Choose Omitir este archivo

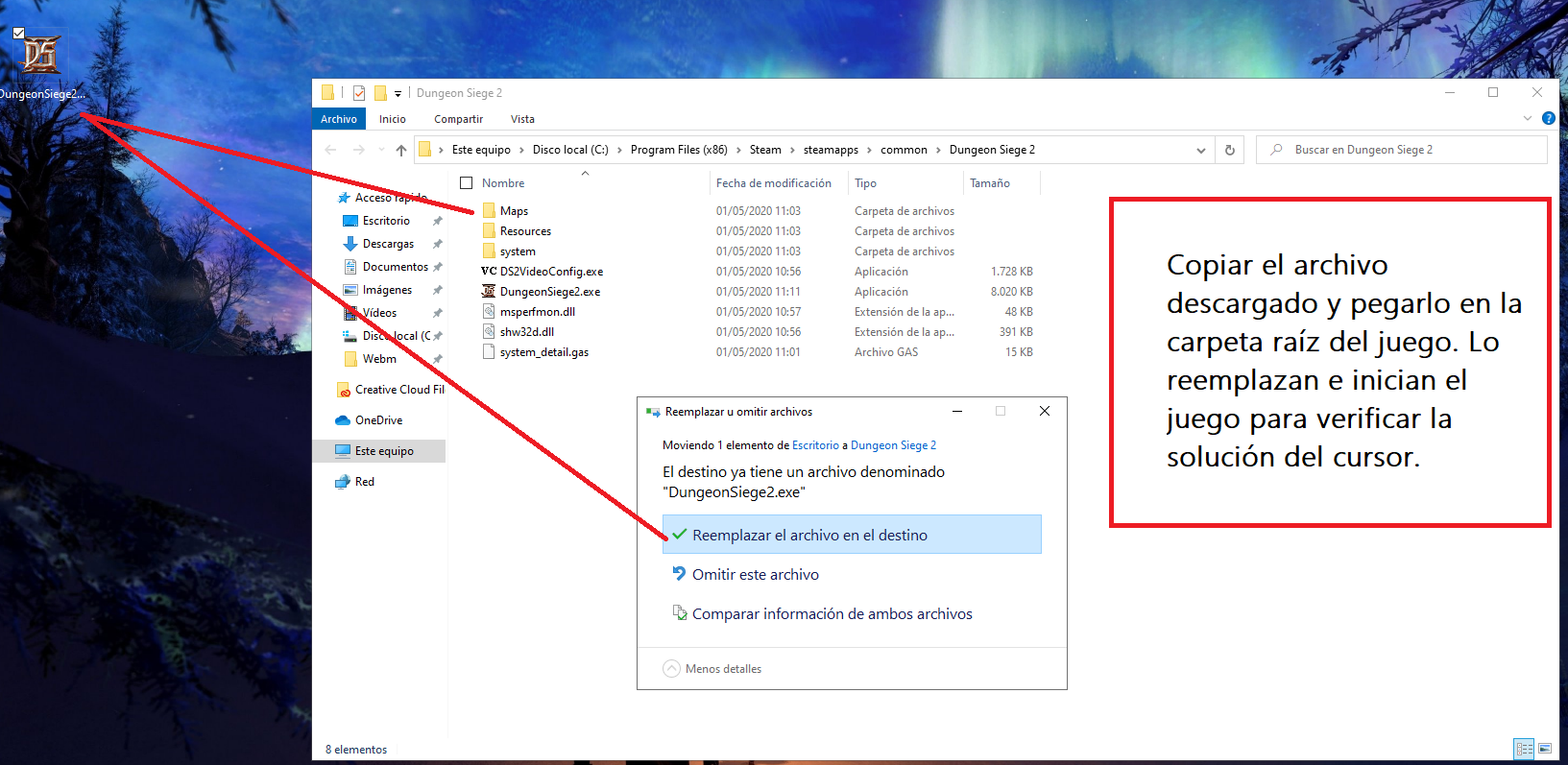(x=852, y=574)
